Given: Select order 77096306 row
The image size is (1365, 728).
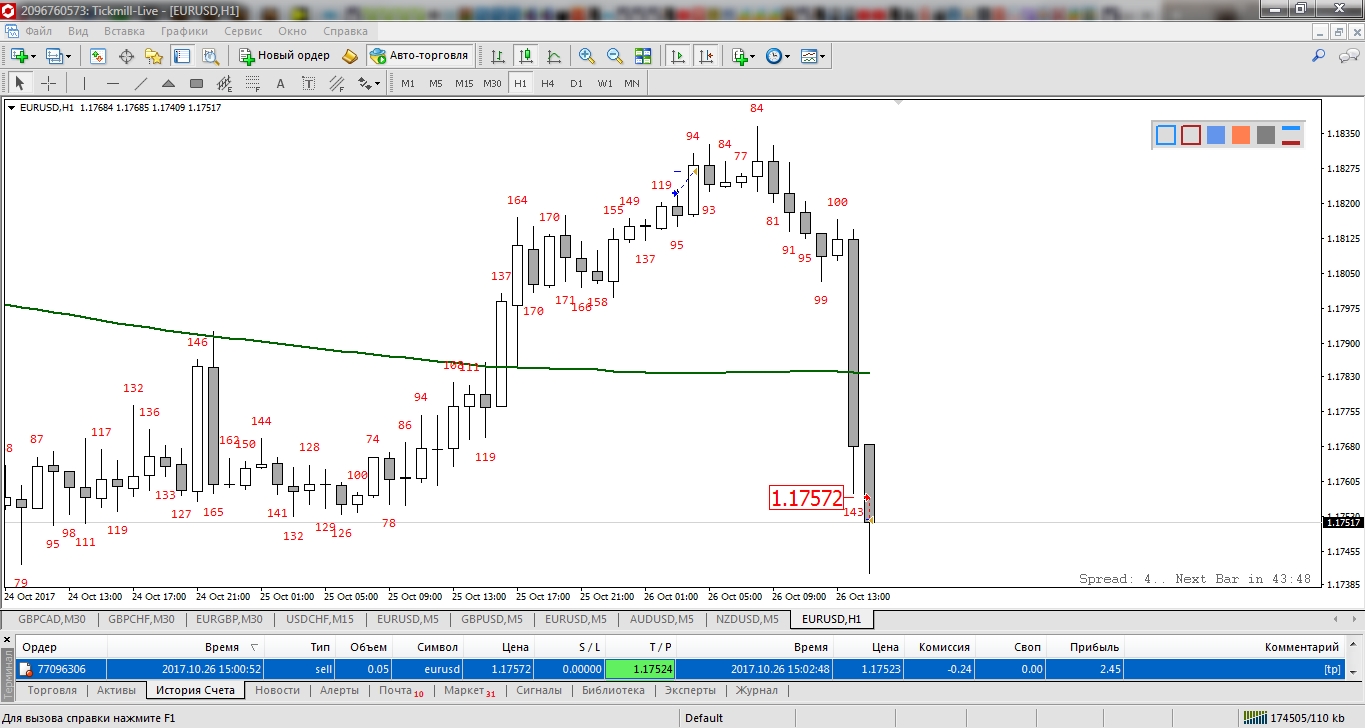Looking at the screenshot, I should click(x=680, y=669).
